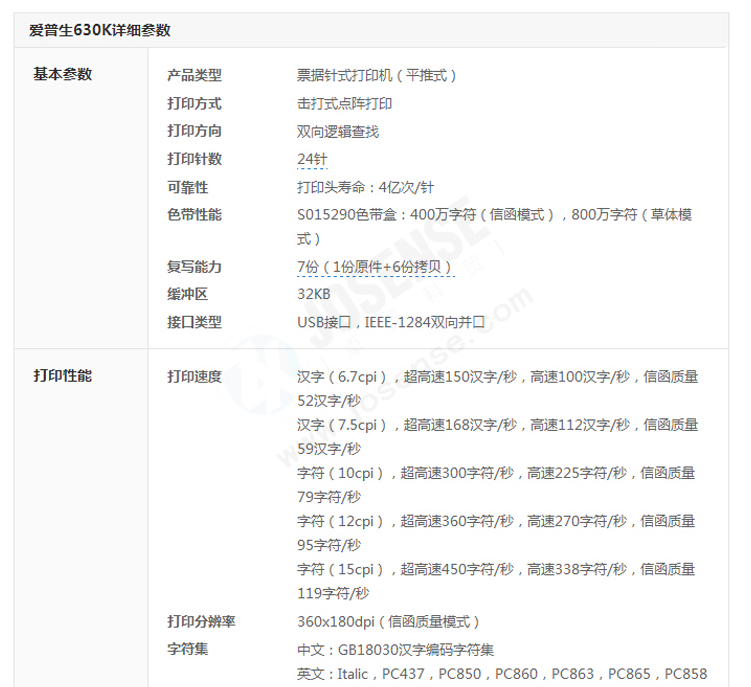
Task: Click the '59汉字/秒' text
Action: (x=329, y=449)
